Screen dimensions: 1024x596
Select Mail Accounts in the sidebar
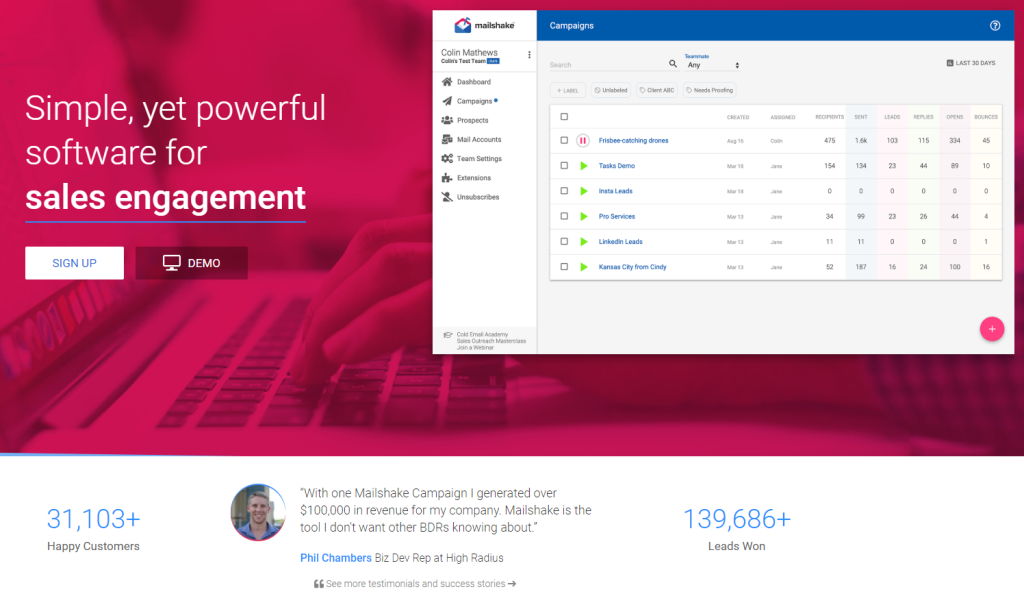click(x=472, y=139)
